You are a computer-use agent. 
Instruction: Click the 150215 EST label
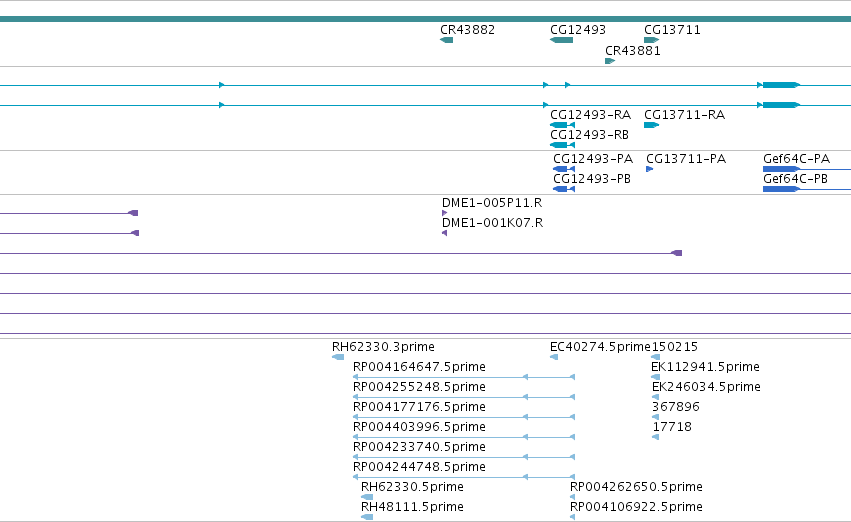(x=675, y=347)
